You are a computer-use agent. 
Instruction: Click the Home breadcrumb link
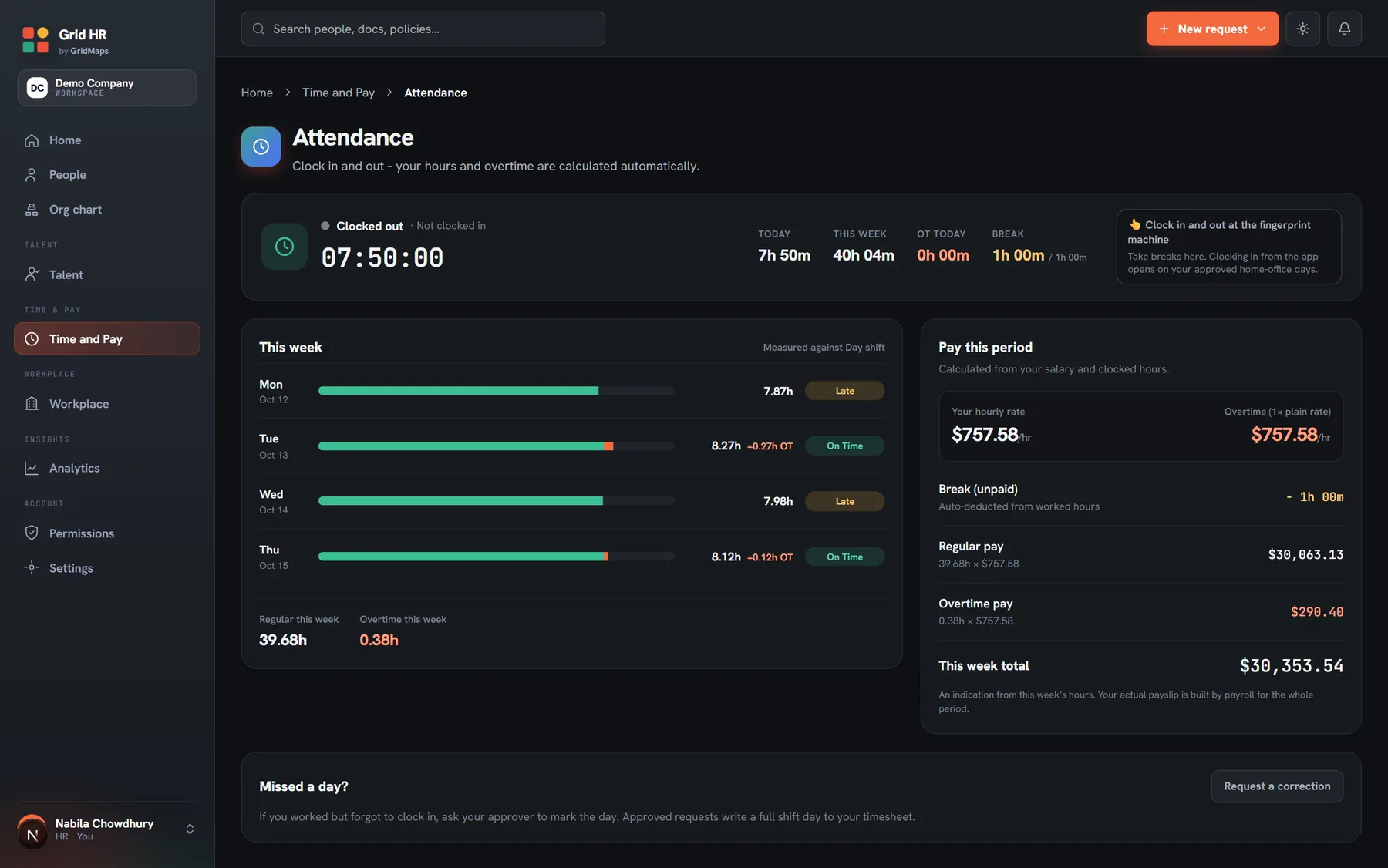point(257,93)
